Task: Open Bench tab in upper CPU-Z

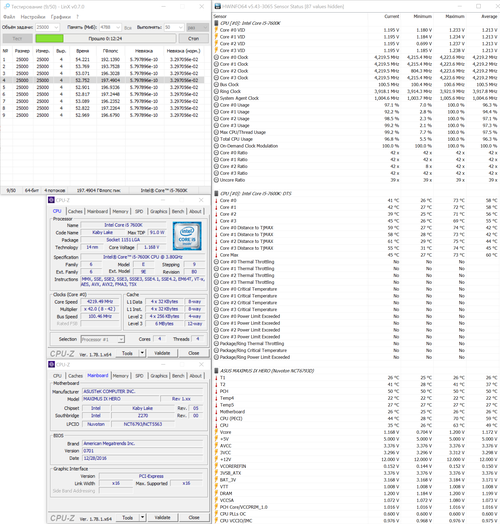Action: 178,211
